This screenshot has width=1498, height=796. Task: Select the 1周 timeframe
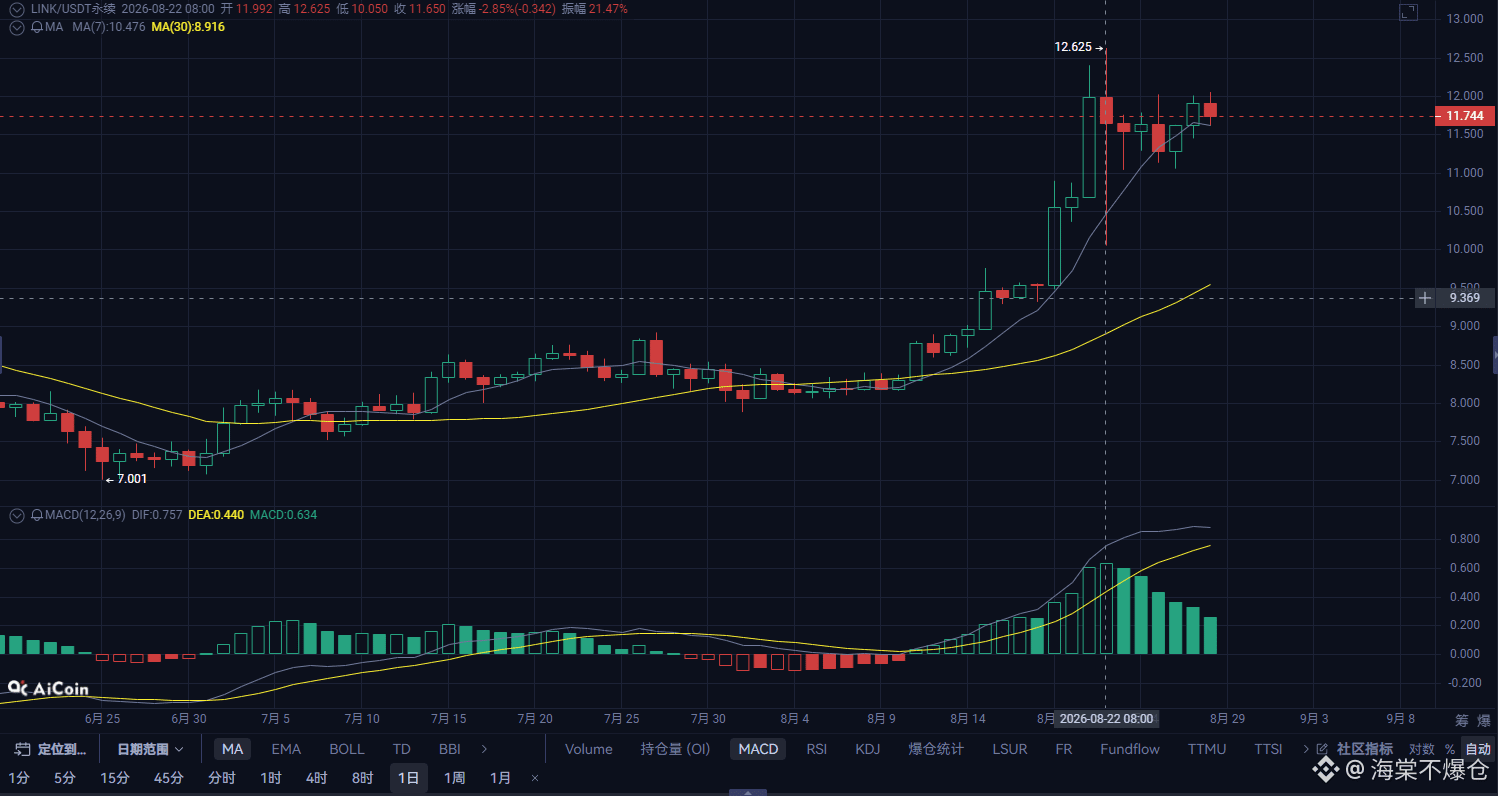coord(454,778)
